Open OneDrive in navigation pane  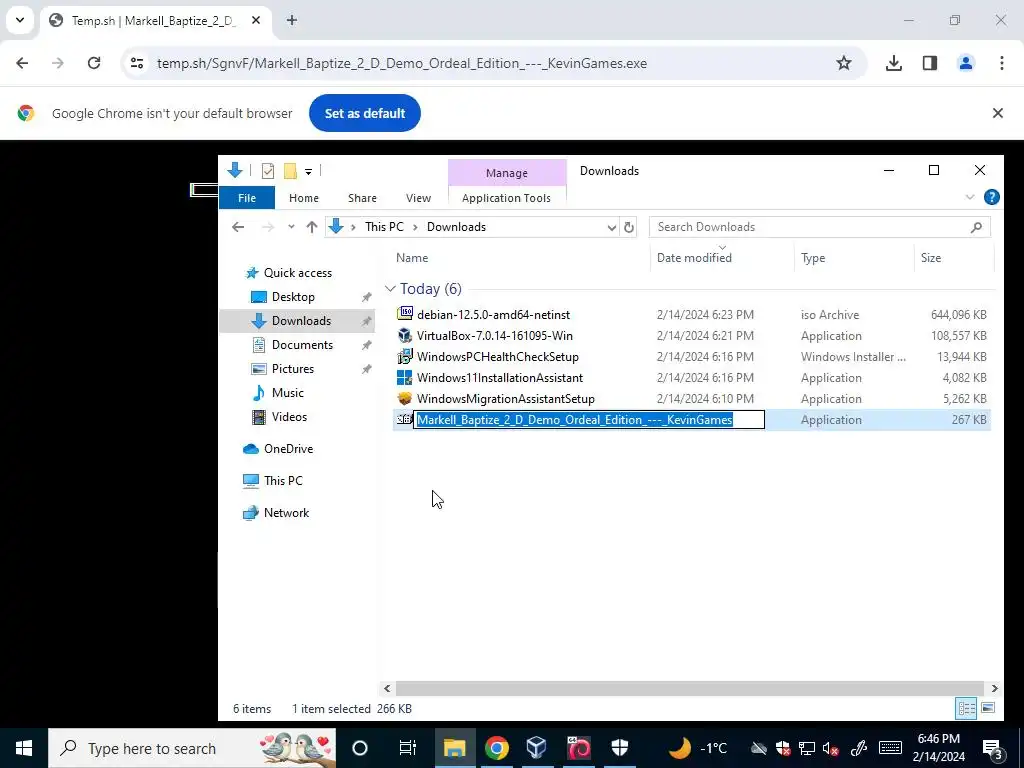[x=287, y=449]
